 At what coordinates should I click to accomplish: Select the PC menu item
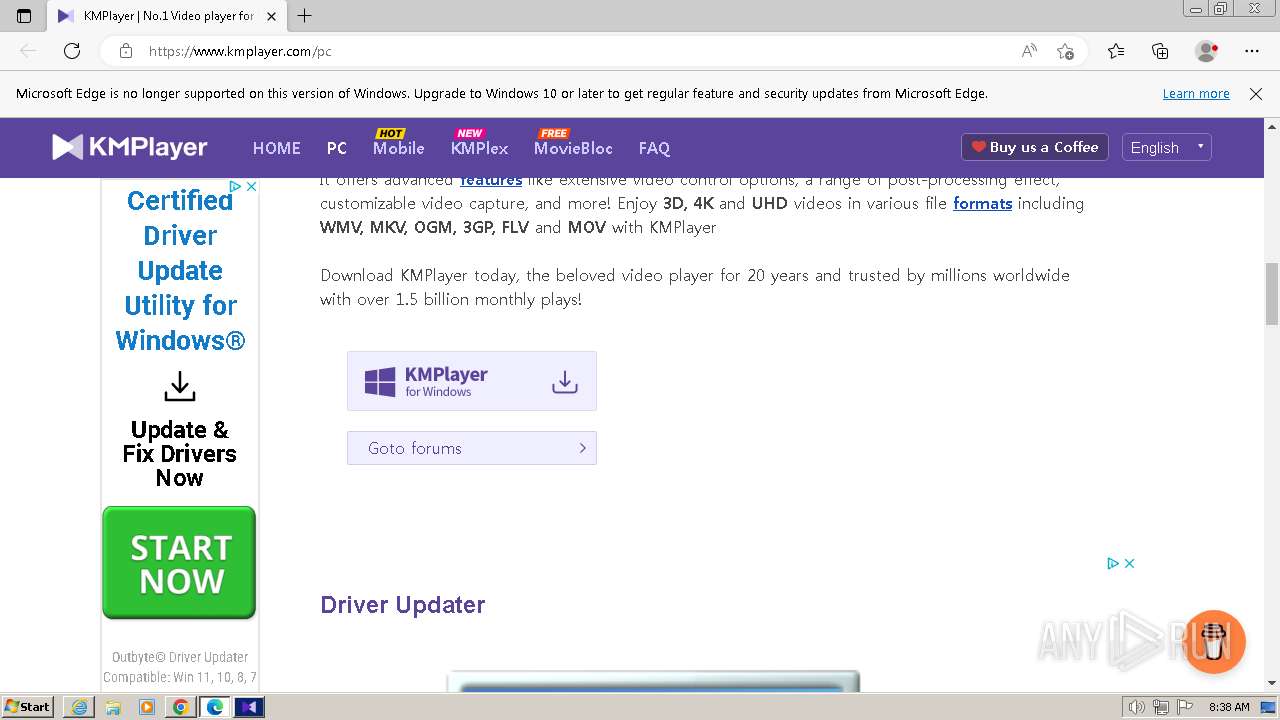pos(336,148)
